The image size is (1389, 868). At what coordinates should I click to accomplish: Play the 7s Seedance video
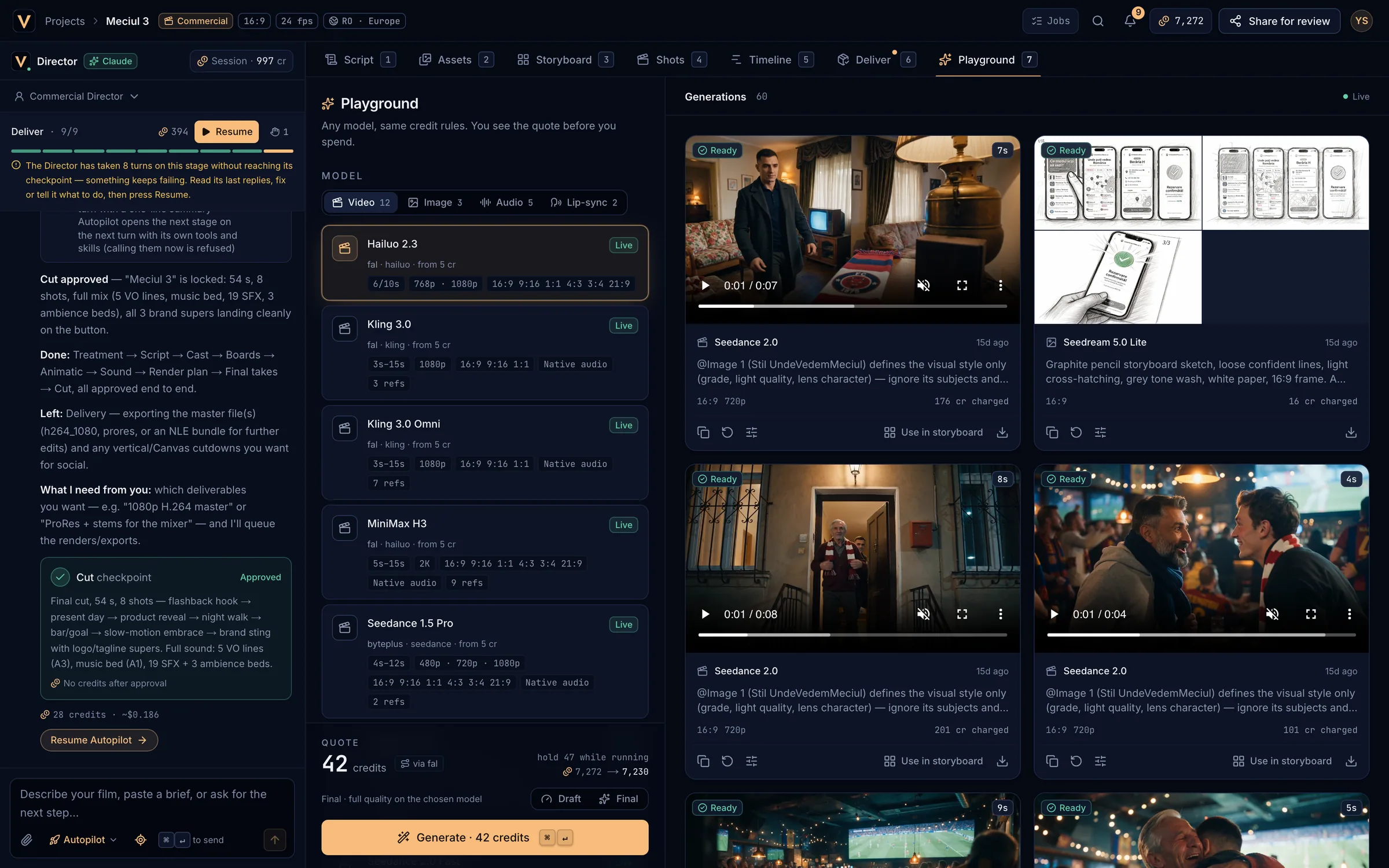[705, 285]
